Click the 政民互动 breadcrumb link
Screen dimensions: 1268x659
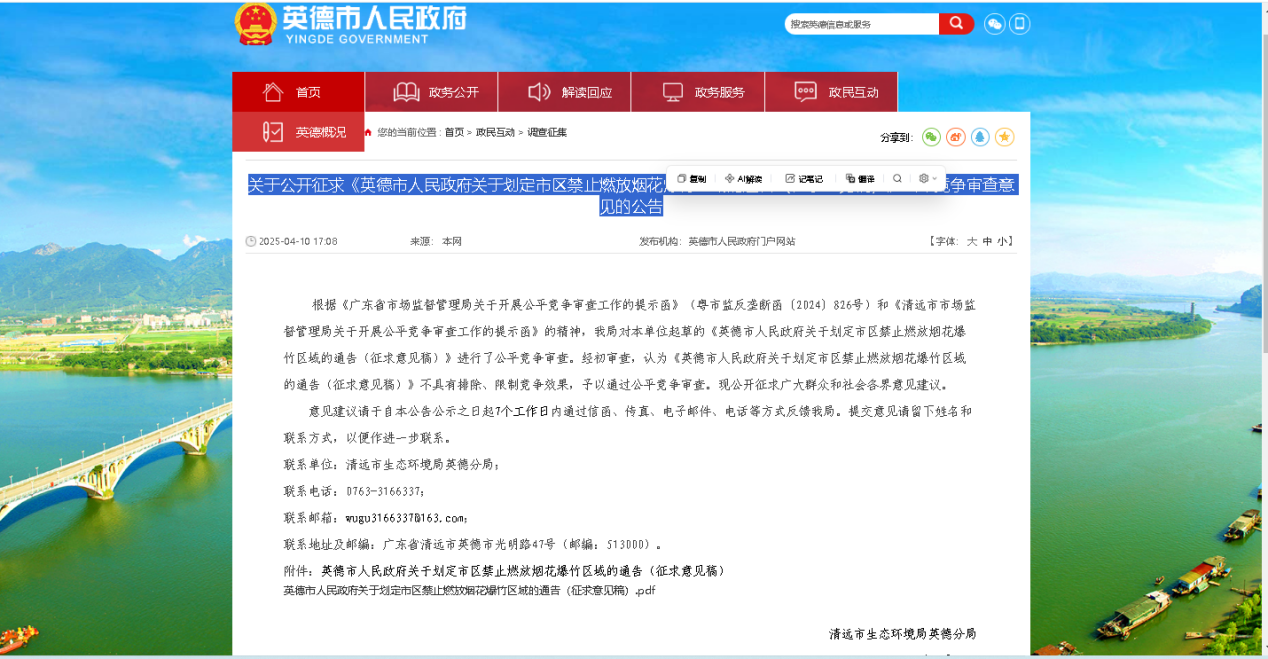pos(495,132)
